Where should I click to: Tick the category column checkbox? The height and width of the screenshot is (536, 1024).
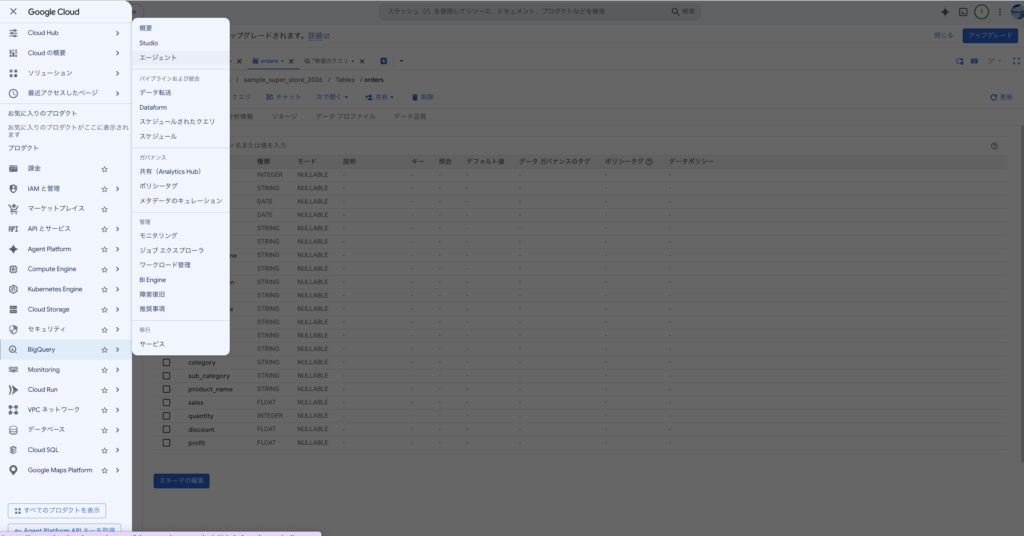click(x=167, y=362)
